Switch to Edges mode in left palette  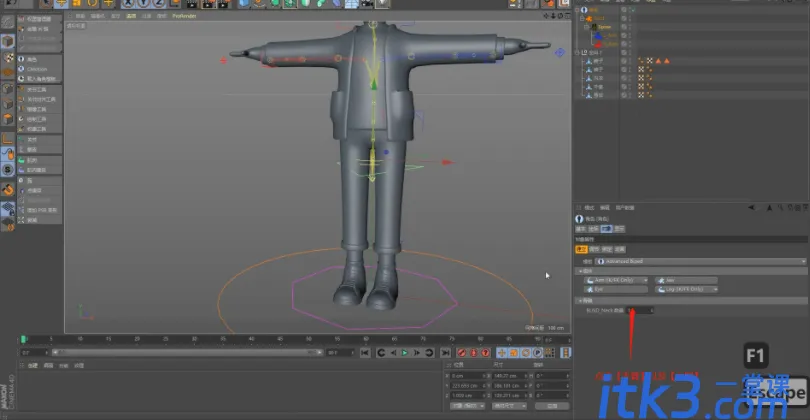tap(8, 104)
